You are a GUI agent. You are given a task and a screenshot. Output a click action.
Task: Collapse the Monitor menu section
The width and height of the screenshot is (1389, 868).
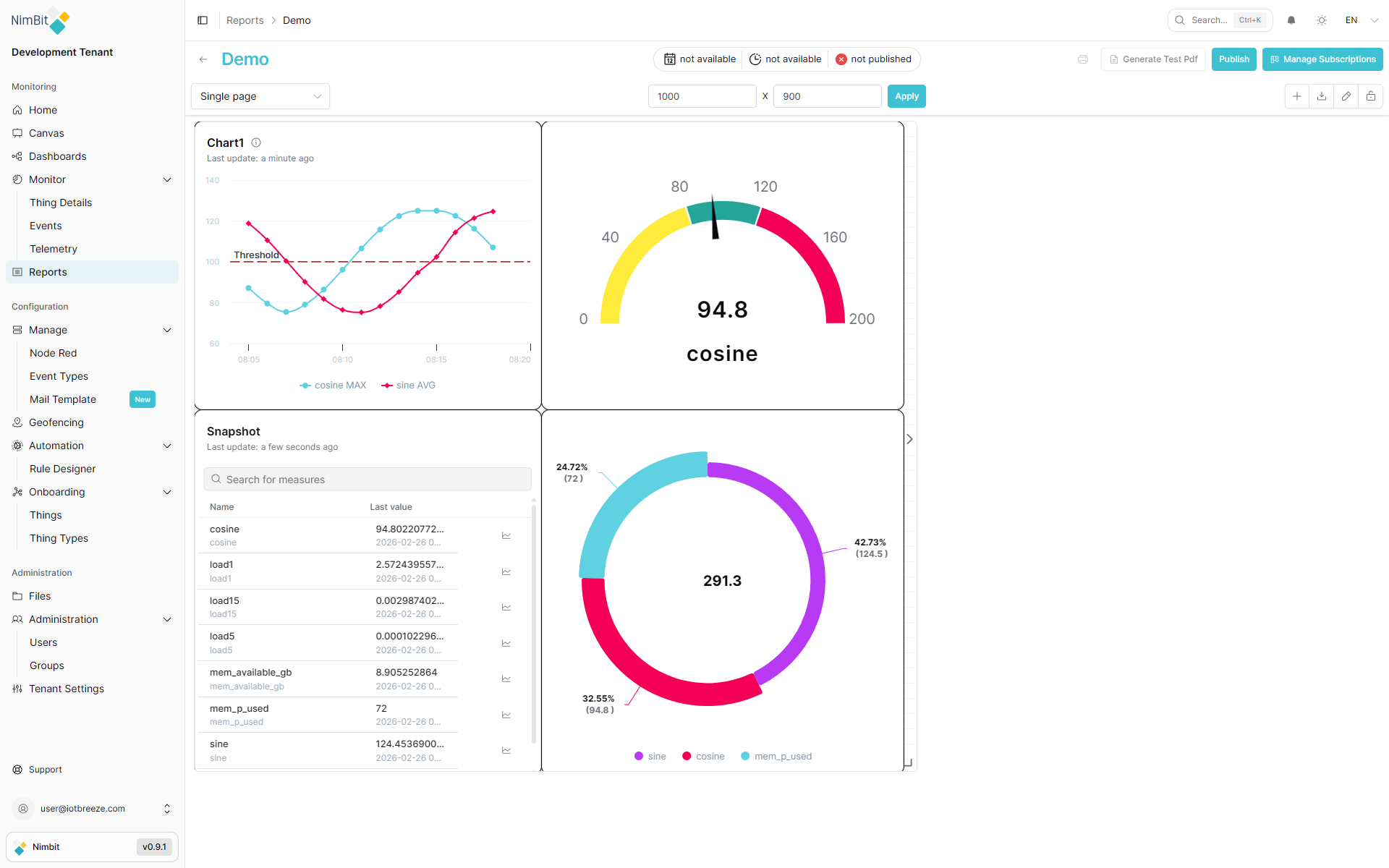(x=167, y=179)
